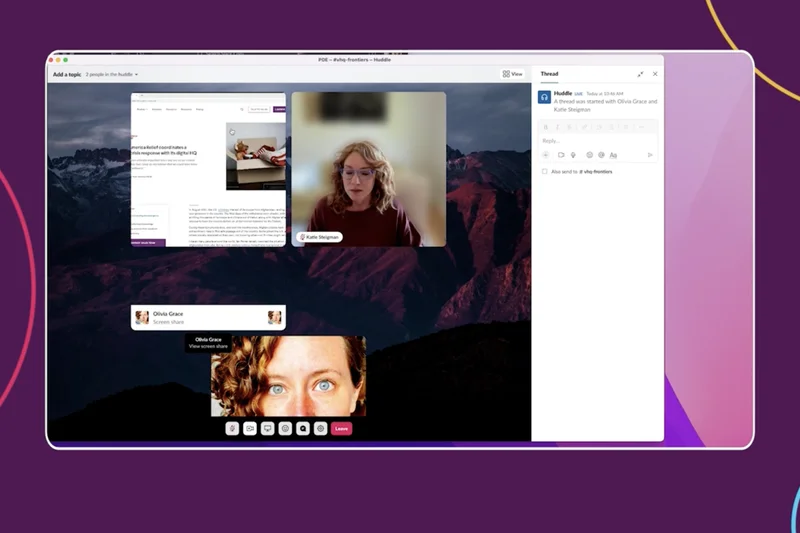Click the mention @ icon
The image size is (800, 533).
(601, 155)
